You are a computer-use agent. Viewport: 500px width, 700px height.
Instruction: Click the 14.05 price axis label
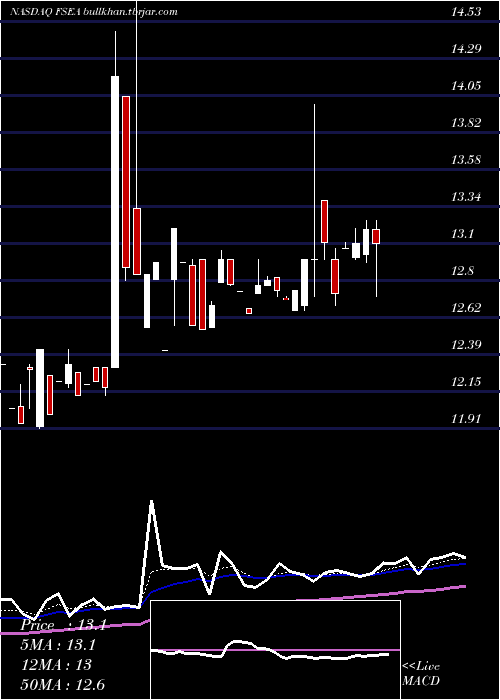[x=466, y=86]
